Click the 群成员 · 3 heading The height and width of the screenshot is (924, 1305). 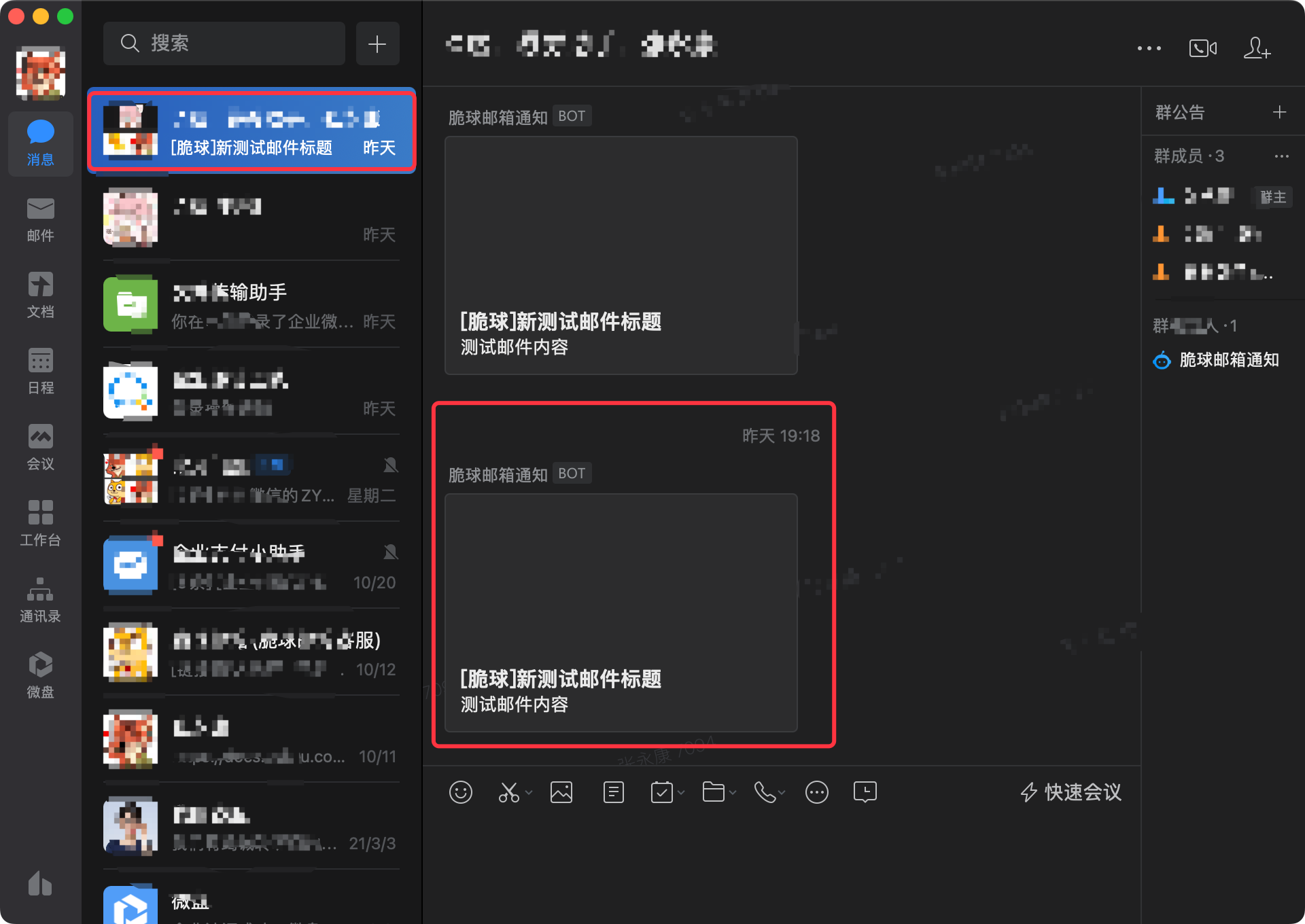point(1189,156)
